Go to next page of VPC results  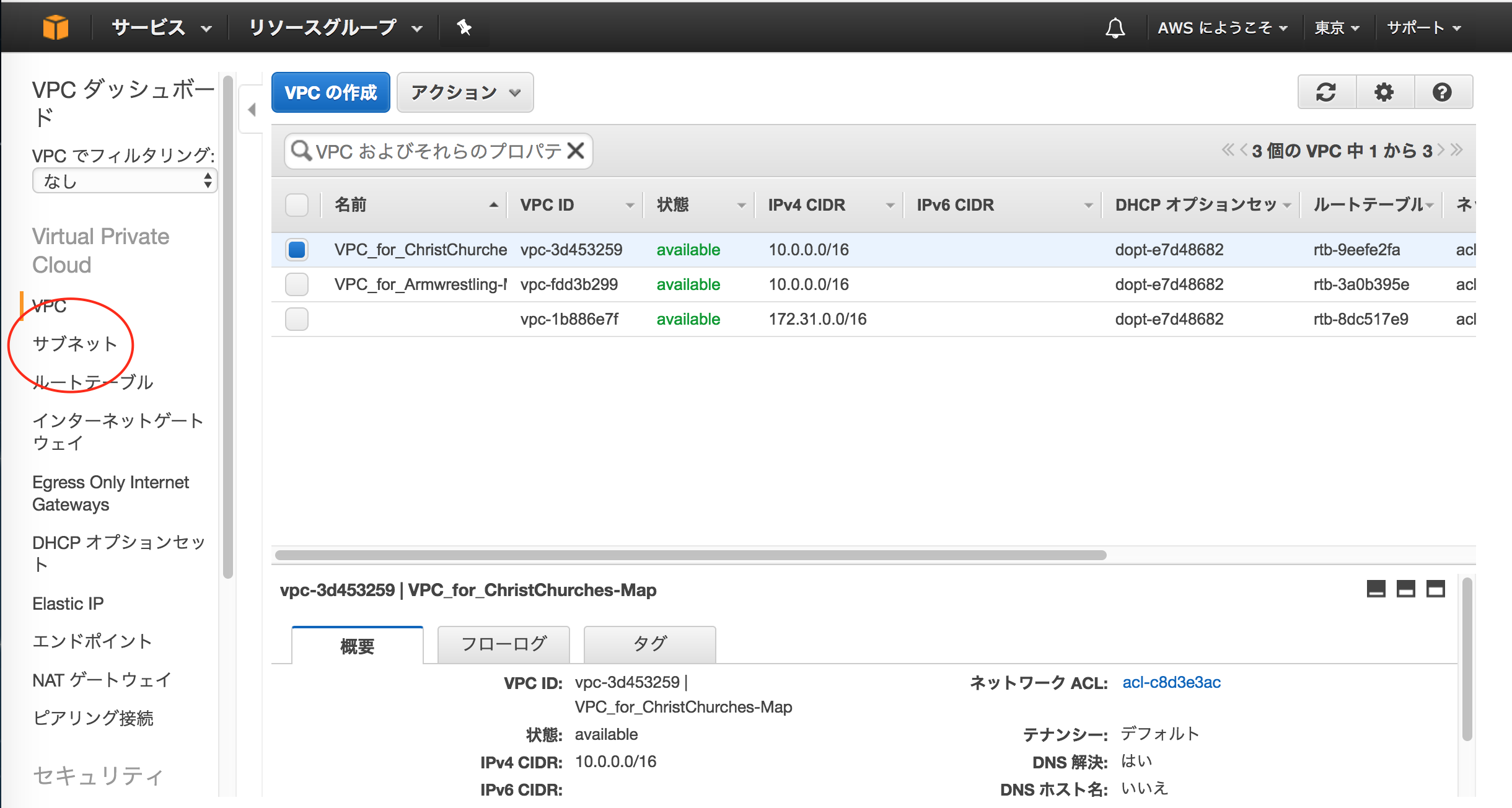pos(1441,150)
